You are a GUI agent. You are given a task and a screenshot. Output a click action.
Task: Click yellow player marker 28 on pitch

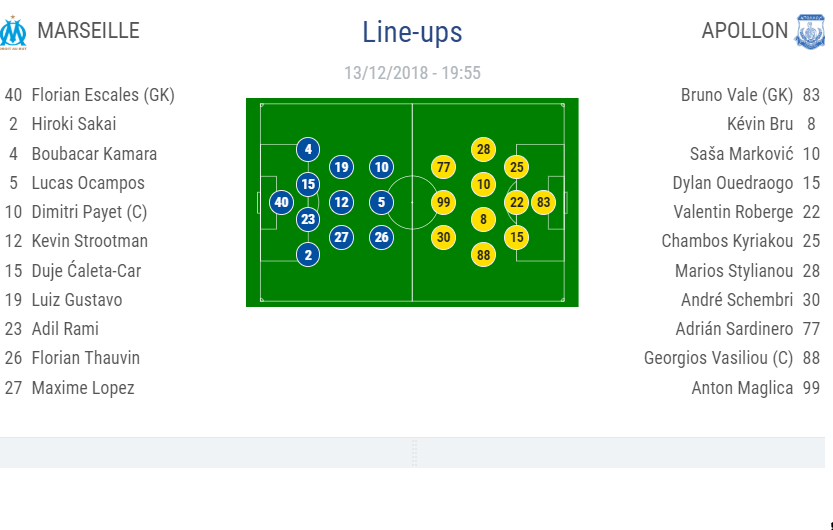coord(483,150)
